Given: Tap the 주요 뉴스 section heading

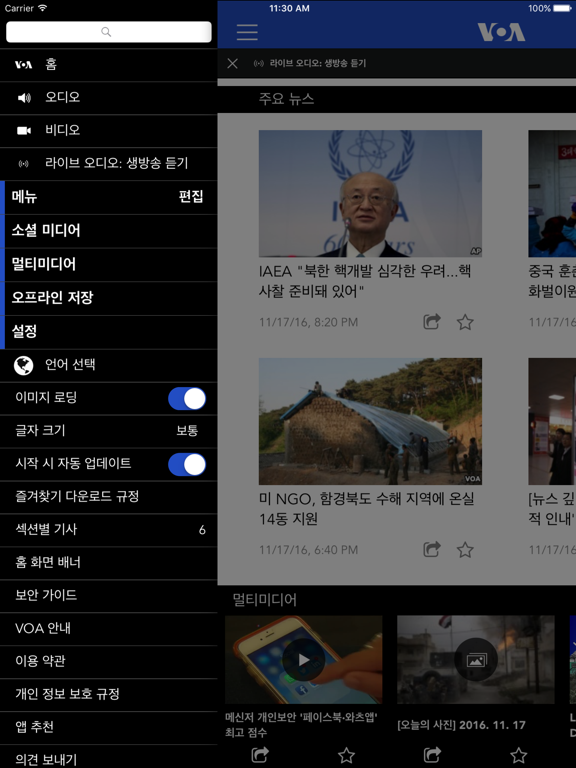Looking at the screenshot, I should tap(287, 99).
